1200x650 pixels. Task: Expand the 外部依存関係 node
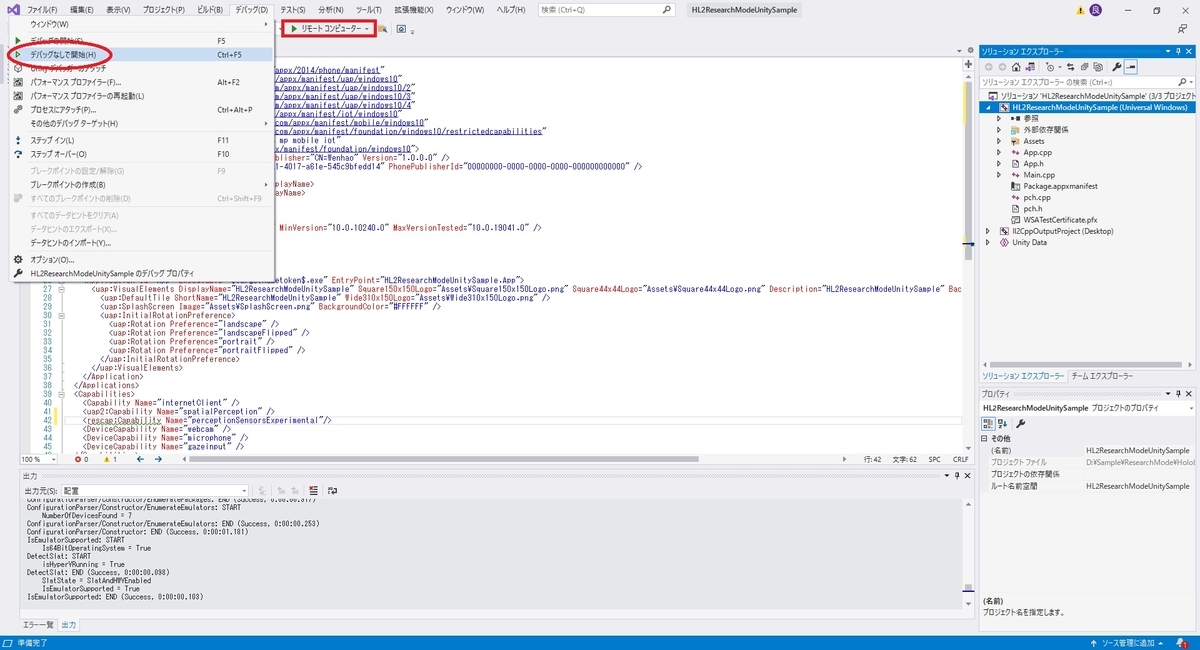point(999,130)
